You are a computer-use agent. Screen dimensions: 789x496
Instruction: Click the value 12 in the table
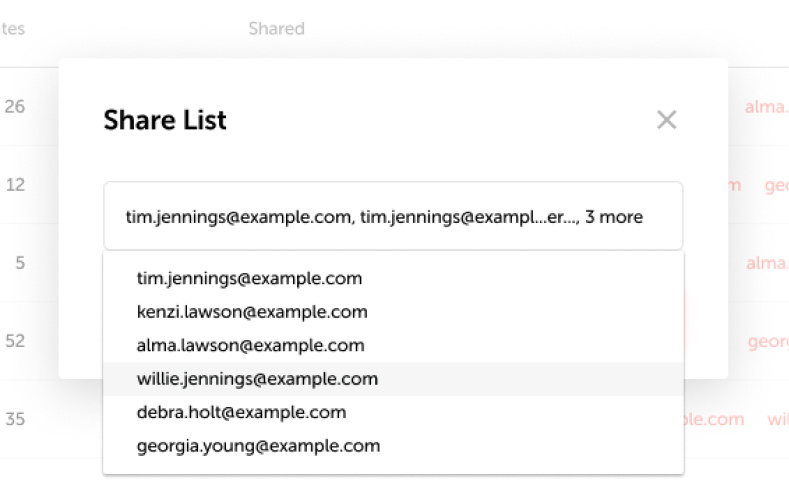point(15,185)
